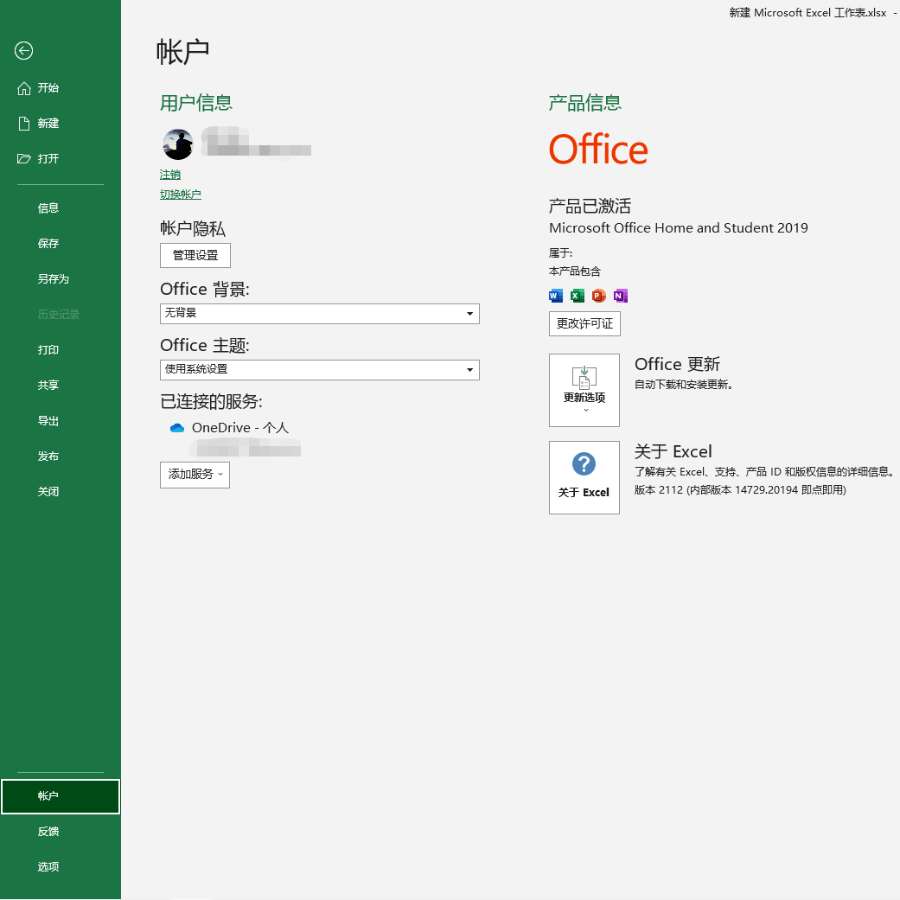Expand the Office 主题 dropdown

click(x=320, y=370)
